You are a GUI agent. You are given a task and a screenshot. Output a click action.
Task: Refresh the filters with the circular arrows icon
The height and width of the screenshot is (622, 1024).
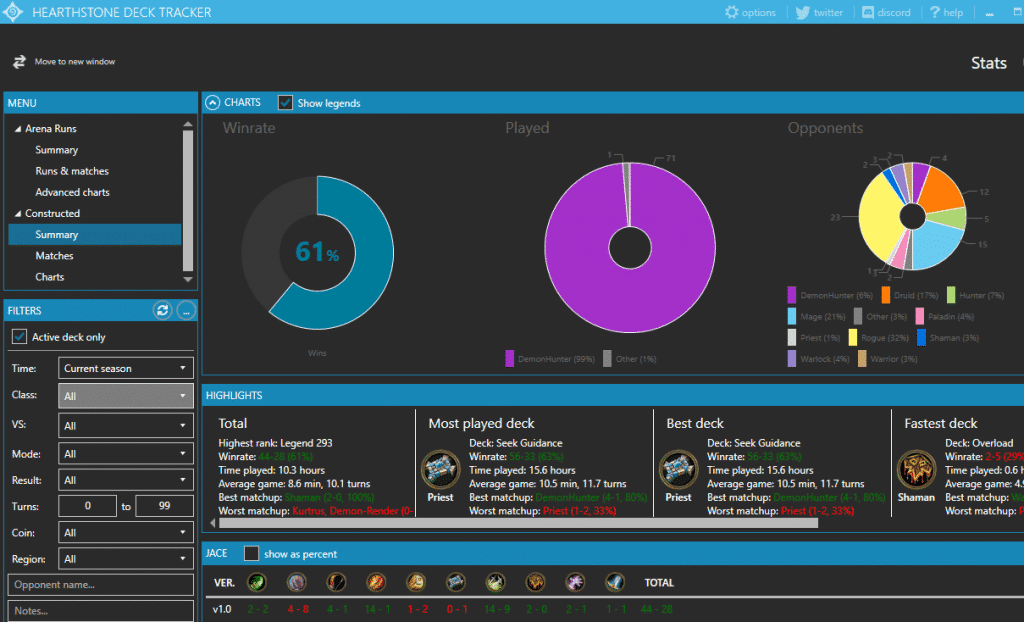pos(162,310)
